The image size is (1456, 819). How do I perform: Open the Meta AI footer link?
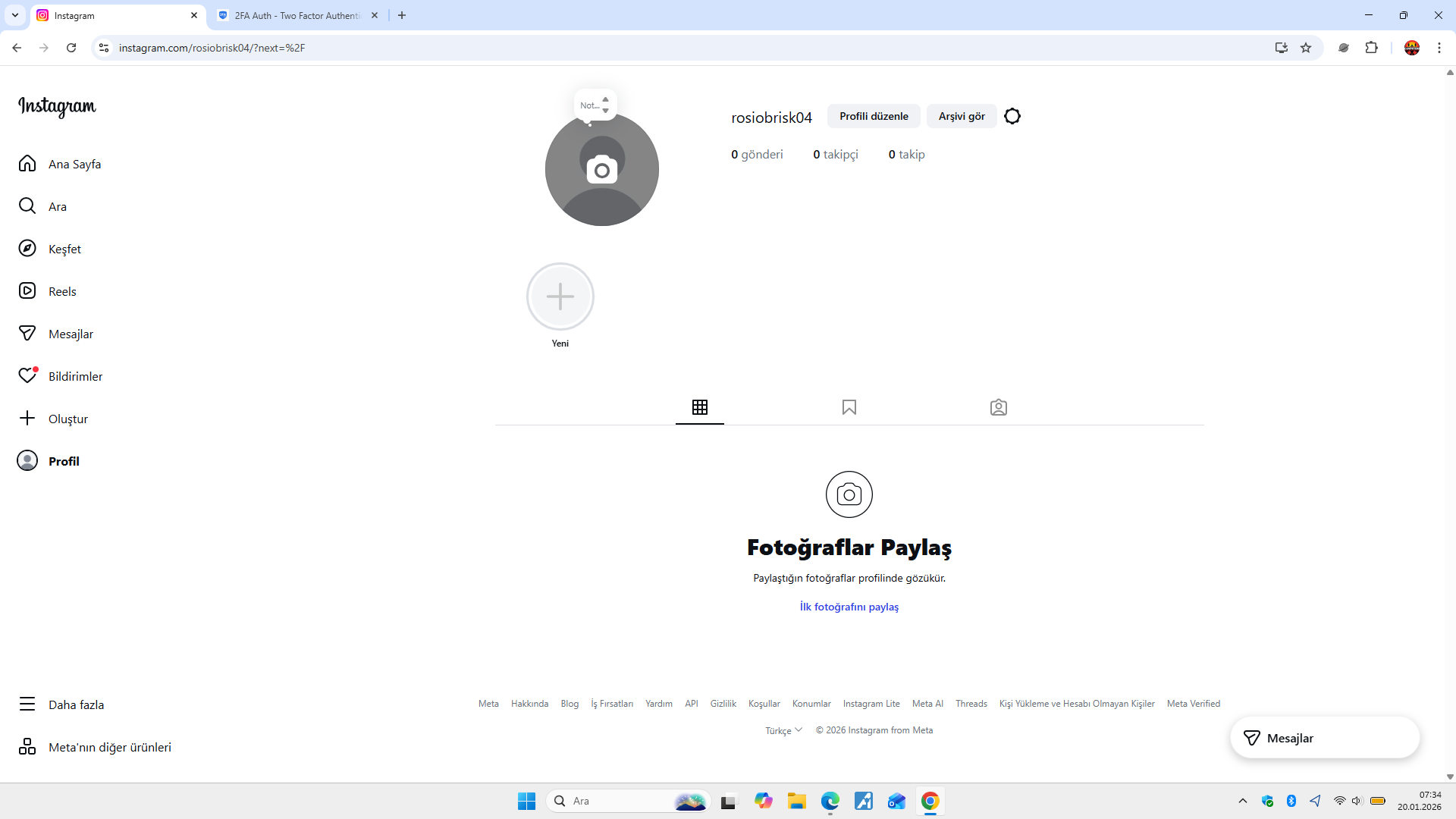point(927,704)
